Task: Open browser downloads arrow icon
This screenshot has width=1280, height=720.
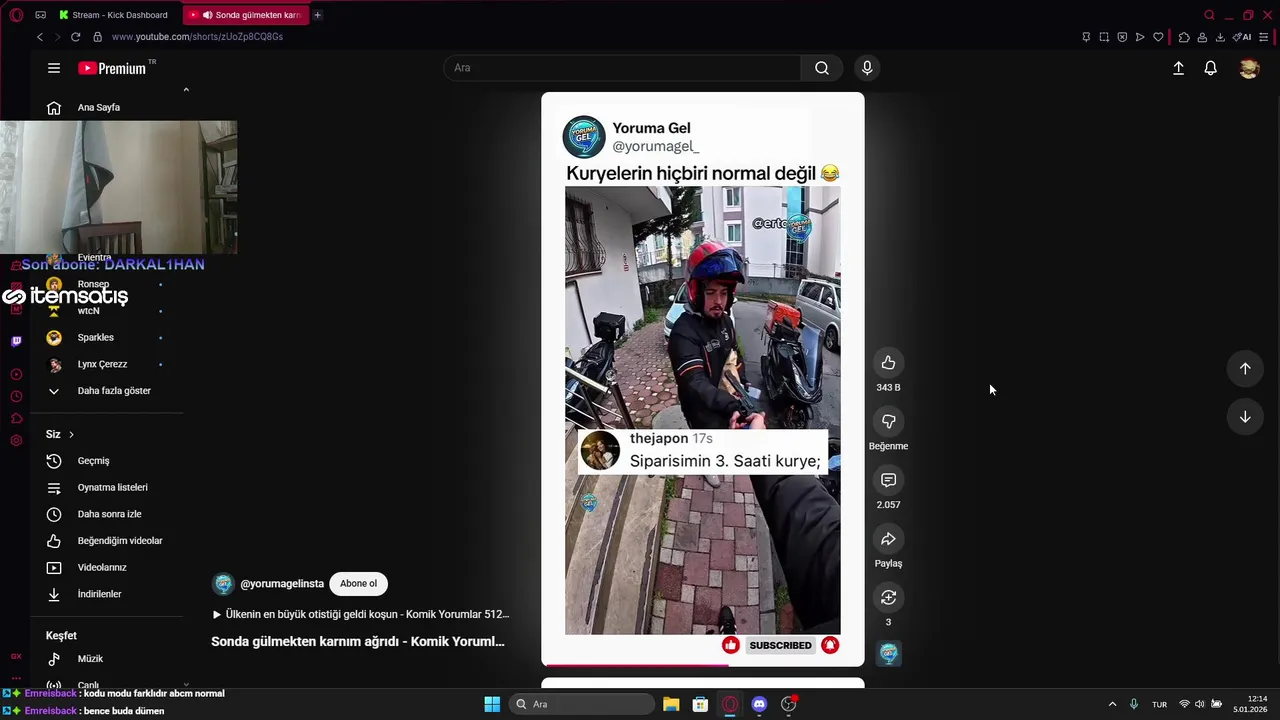Action: click(x=1220, y=37)
